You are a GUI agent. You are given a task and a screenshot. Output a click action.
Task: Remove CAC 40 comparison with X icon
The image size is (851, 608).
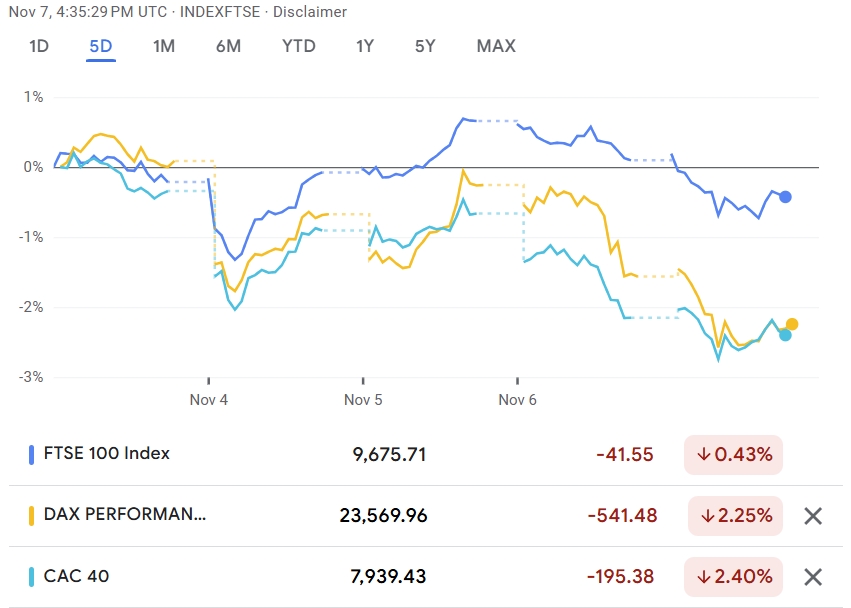click(813, 576)
